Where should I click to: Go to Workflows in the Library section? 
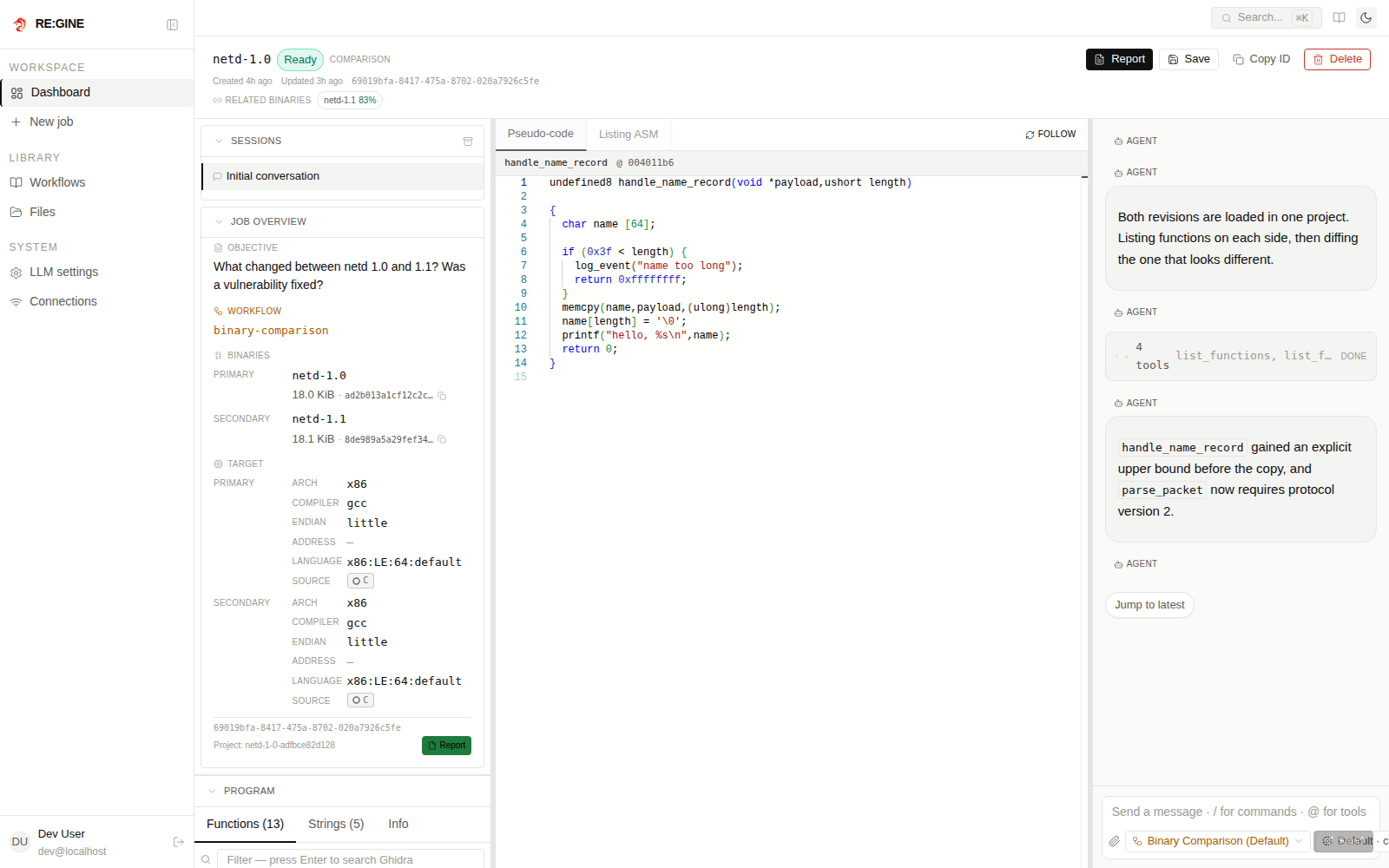pyautogui.click(x=96, y=182)
